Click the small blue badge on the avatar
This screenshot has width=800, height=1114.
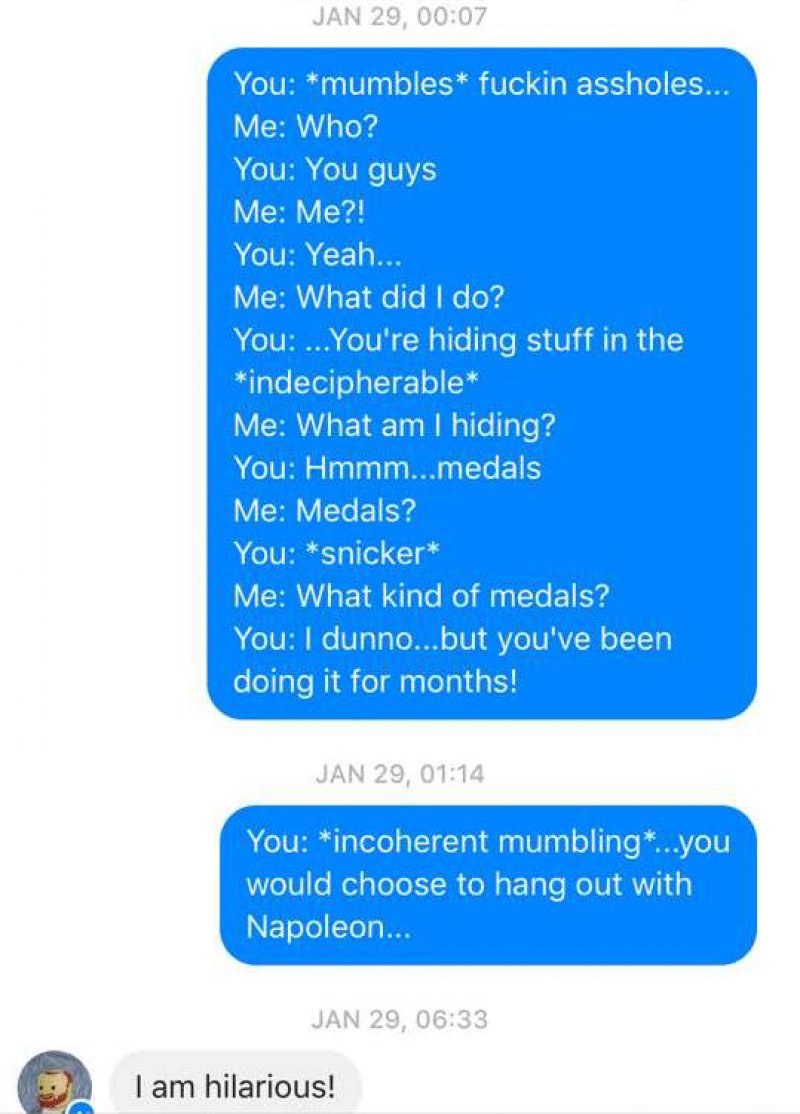pyautogui.click(x=82, y=1108)
